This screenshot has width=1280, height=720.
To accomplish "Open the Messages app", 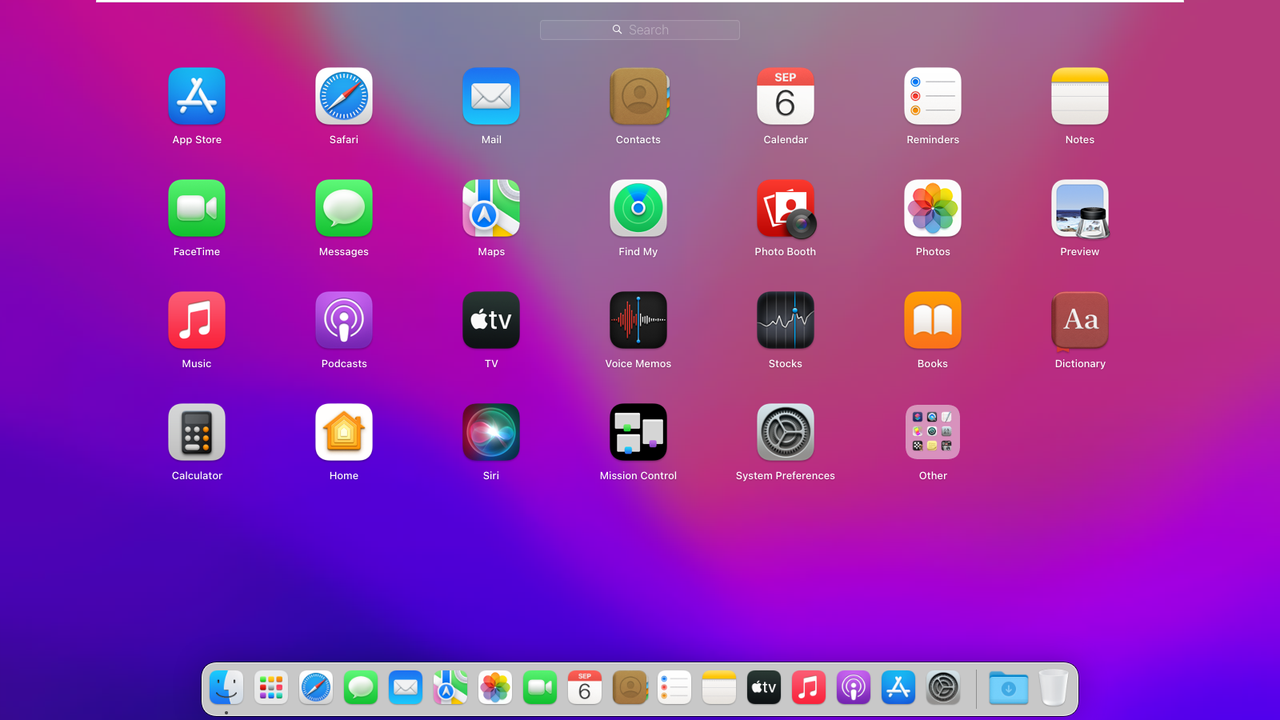I will 344,209.
